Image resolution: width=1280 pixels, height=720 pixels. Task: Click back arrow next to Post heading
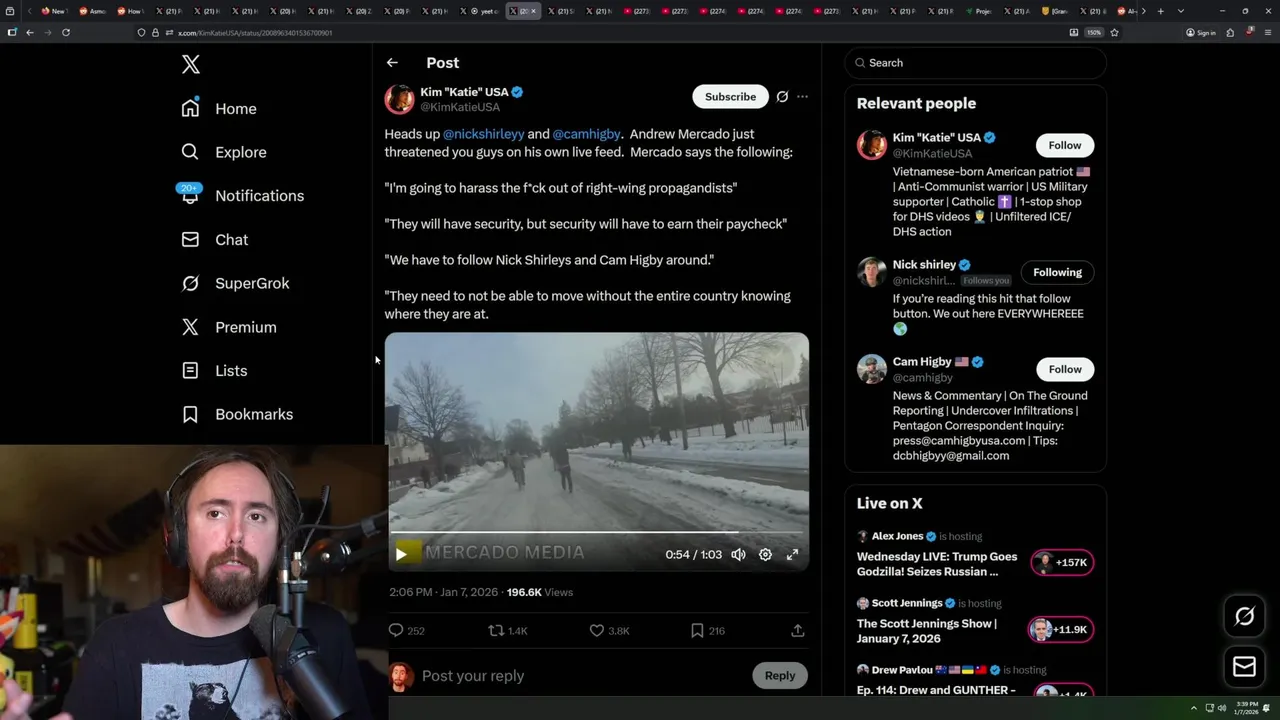pyautogui.click(x=392, y=63)
